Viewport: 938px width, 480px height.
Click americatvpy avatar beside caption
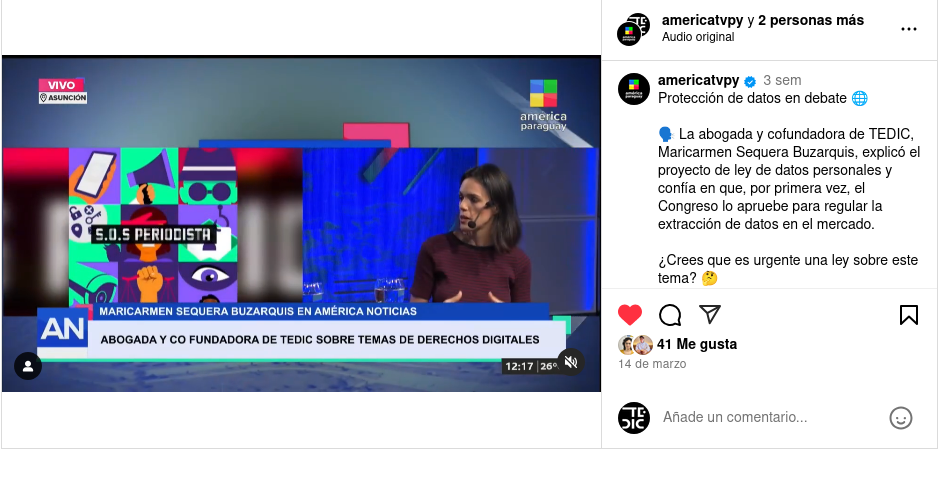(x=634, y=89)
